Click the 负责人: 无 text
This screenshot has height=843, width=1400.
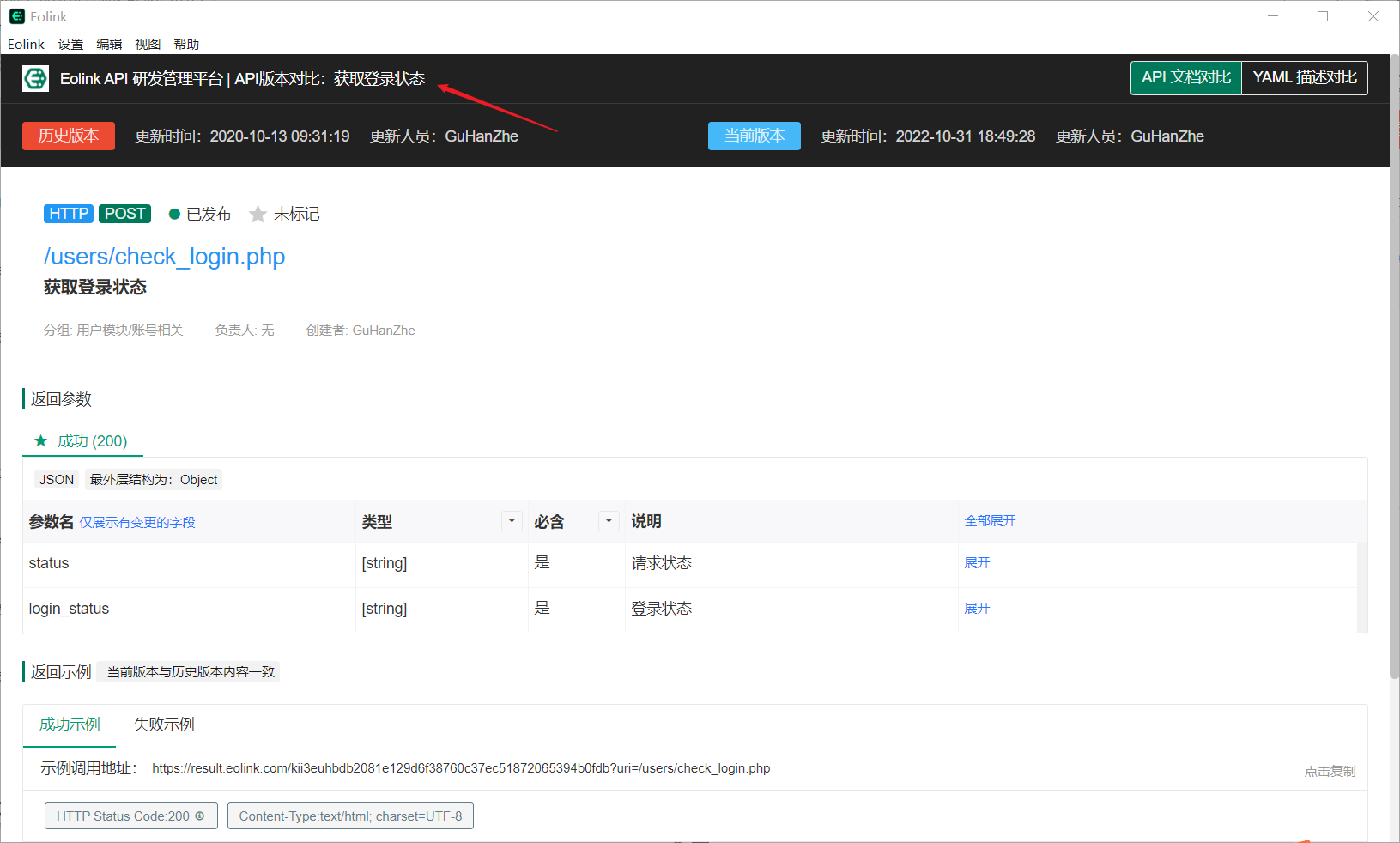(x=245, y=331)
